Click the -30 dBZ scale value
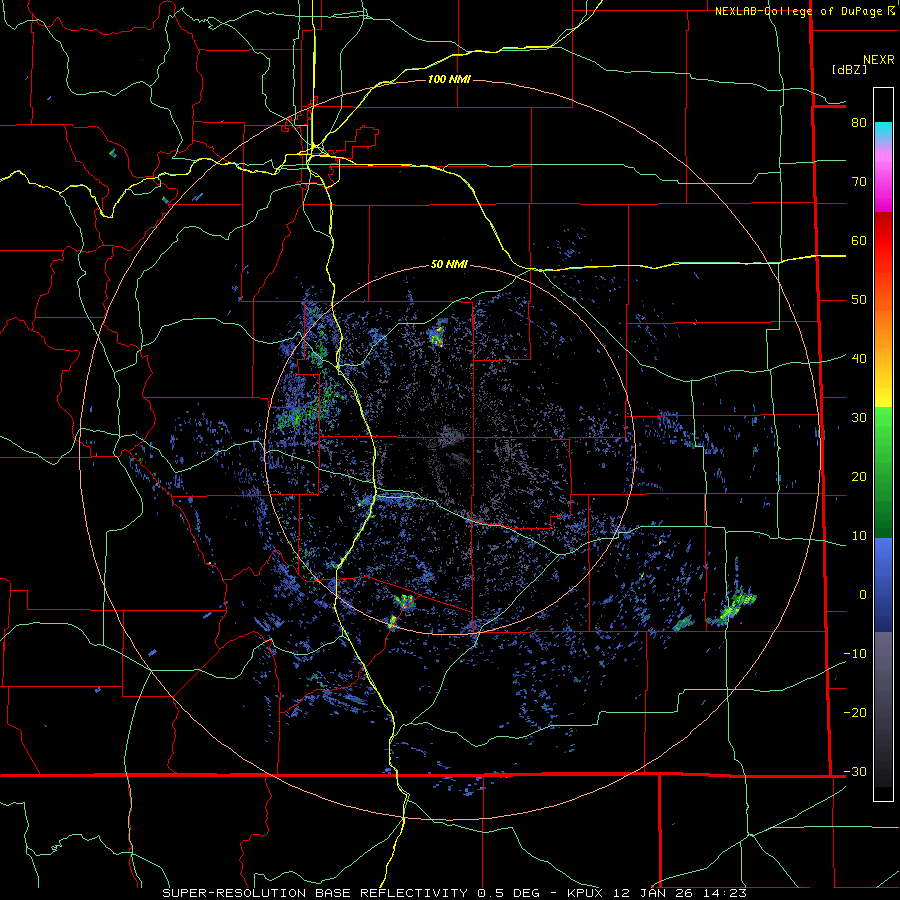Viewport: 900px width, 900px height. (x=855, y=771)
